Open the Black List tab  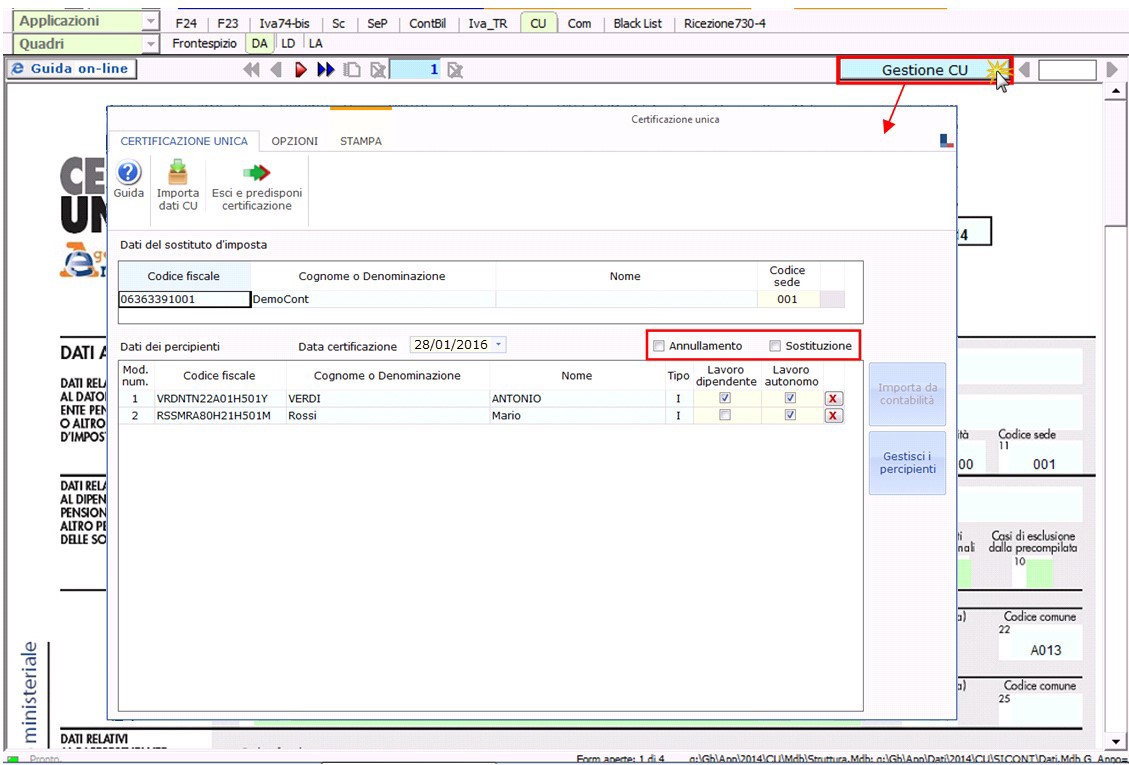[x=637, y=24]
